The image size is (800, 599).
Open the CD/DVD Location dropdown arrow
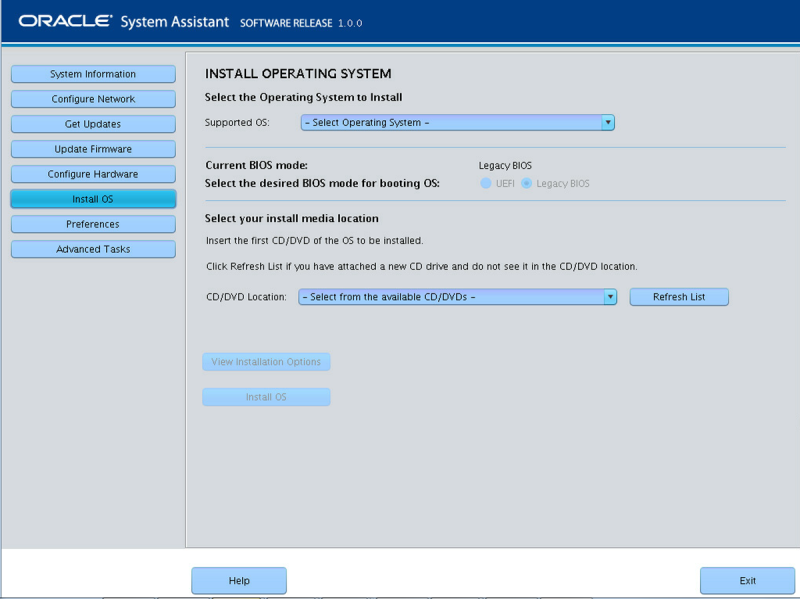pyautogui.click(x=610, y=297)
